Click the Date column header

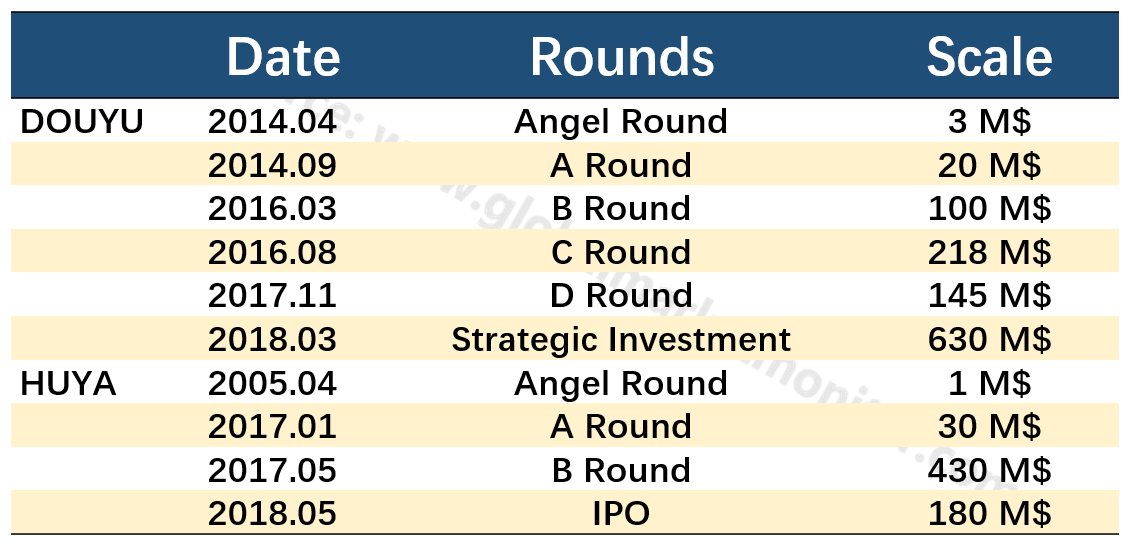283,57
